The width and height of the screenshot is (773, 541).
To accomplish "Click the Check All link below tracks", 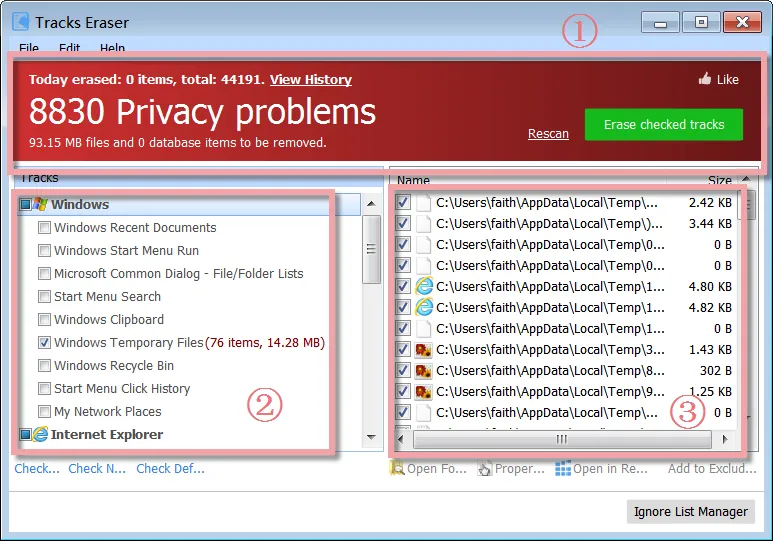I will [x=37, y=469].
